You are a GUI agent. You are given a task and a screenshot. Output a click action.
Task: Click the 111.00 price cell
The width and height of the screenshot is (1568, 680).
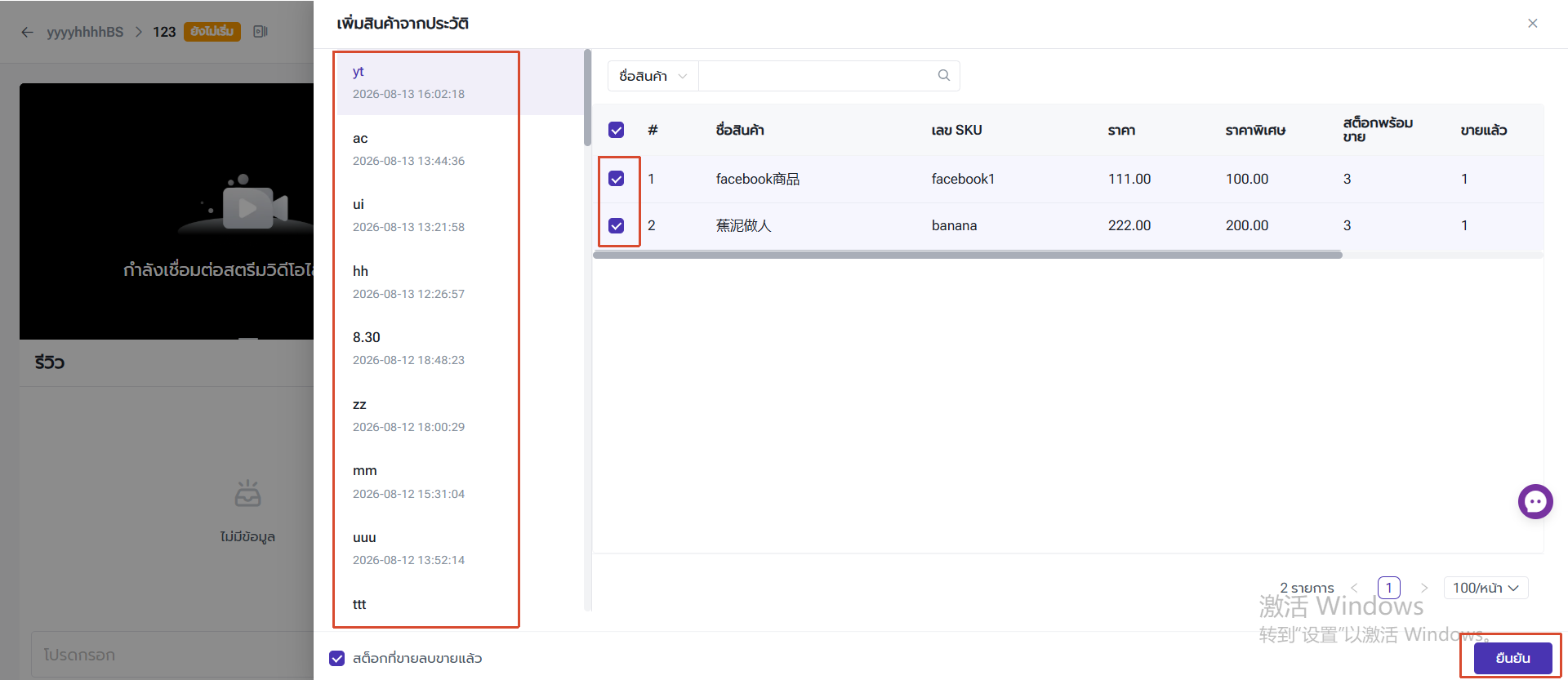[1129, 179]
